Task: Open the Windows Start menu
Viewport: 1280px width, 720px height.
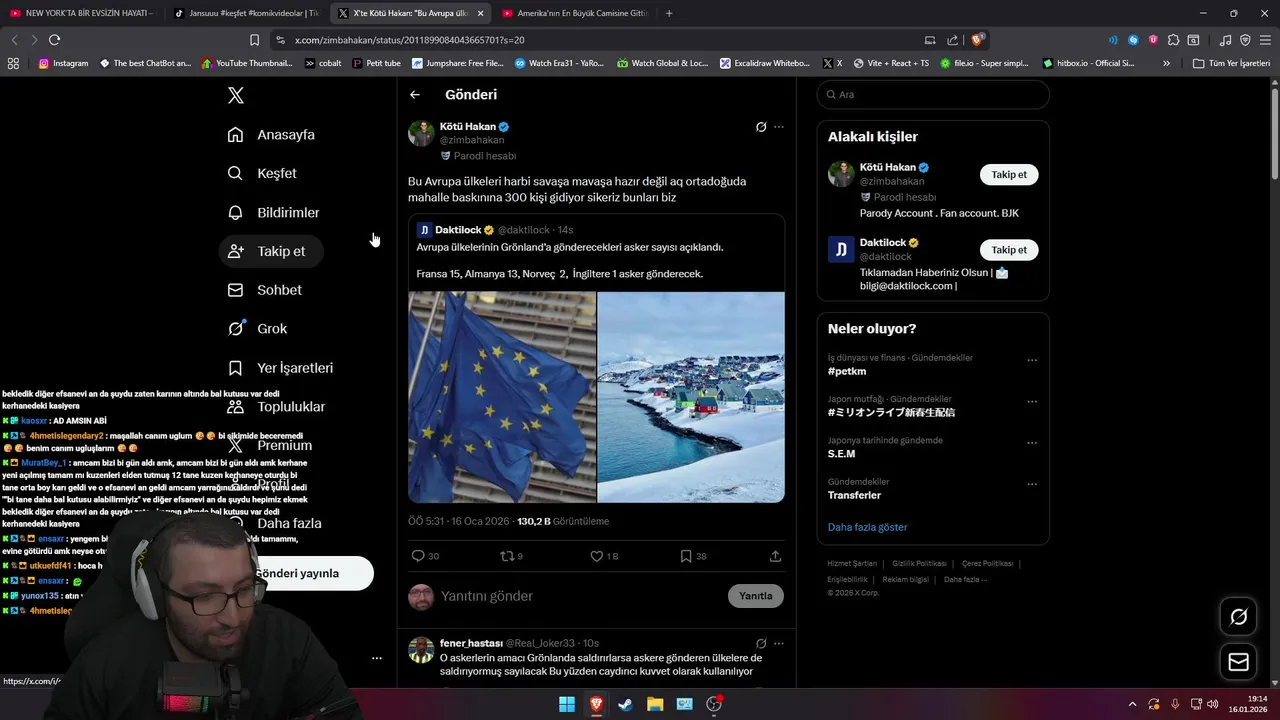Action: 567,704
